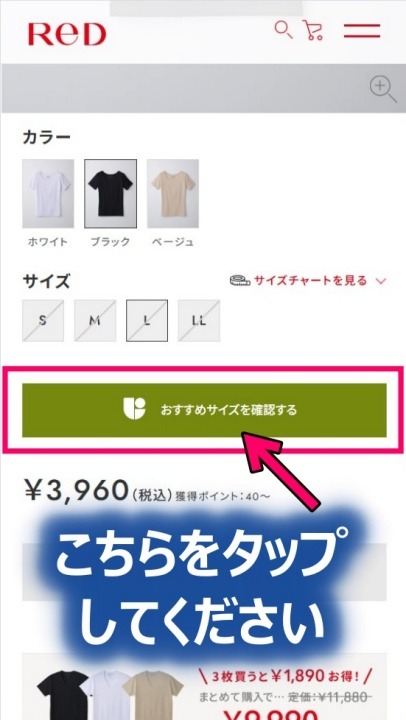Viewport: 406px width, 720px height.
Task: Choose the beige ベージュ T-shirt color
Action: click(x=173, y=193)
